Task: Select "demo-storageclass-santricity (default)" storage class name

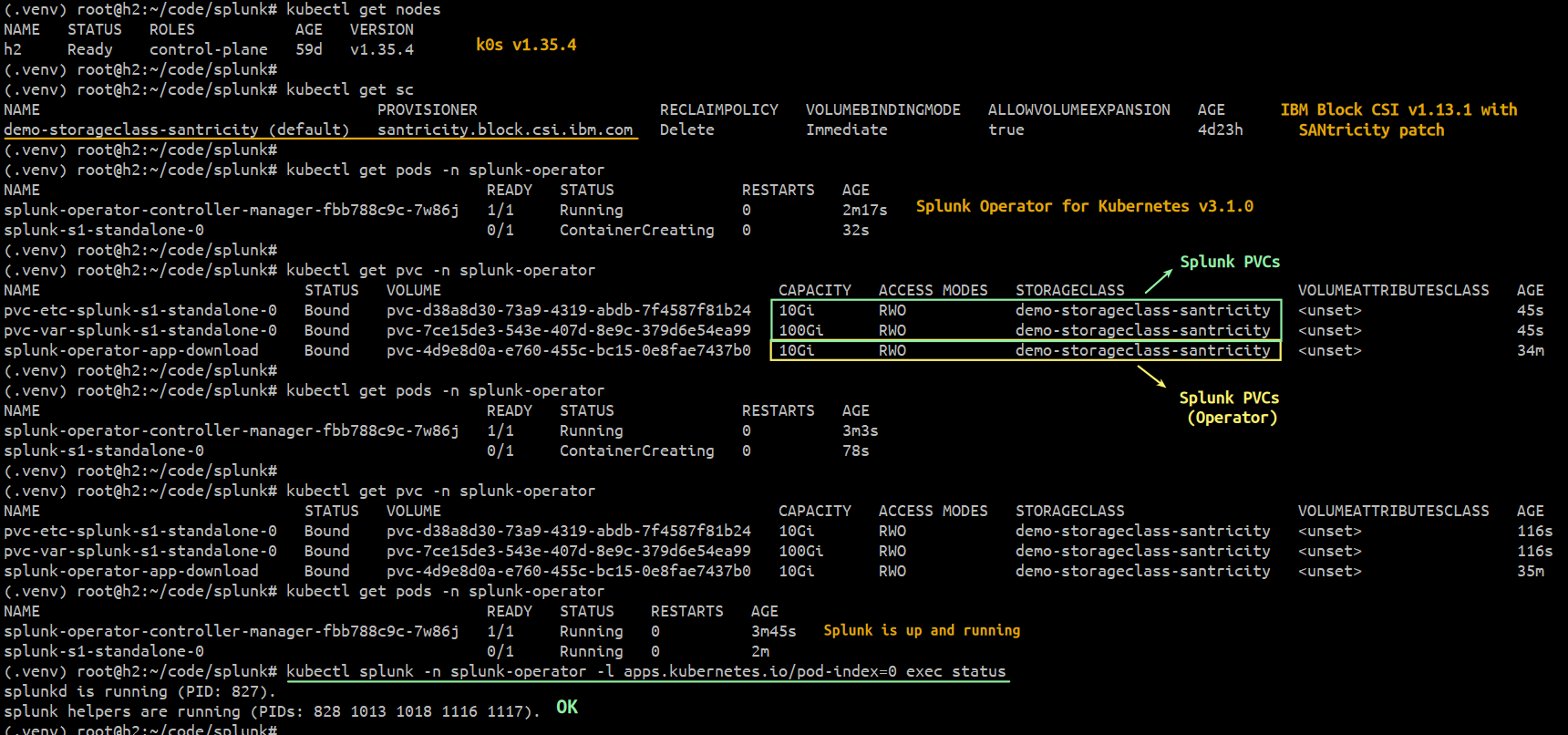Action: 177,129
